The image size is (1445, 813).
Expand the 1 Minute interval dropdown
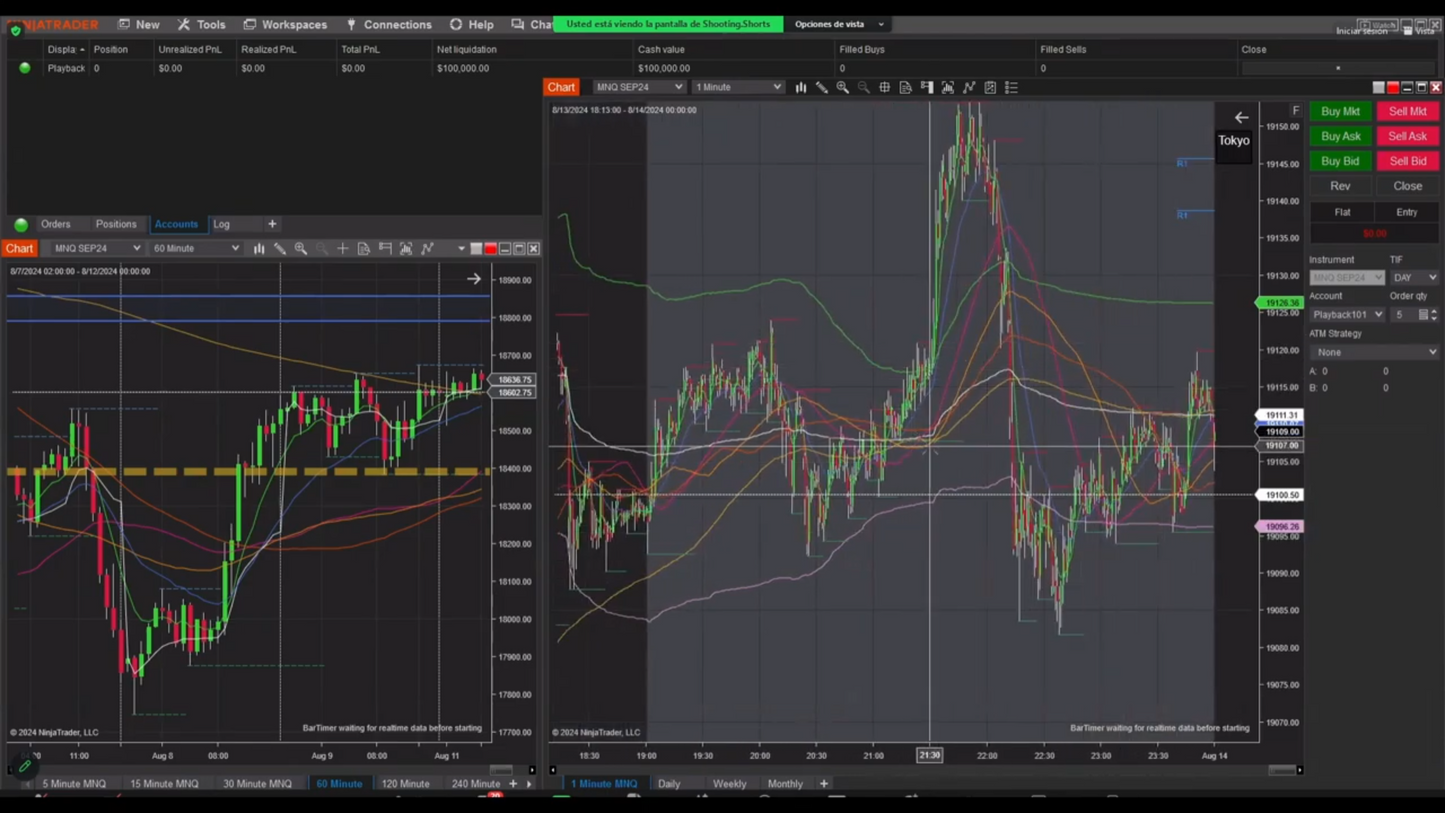pos(738,88)
